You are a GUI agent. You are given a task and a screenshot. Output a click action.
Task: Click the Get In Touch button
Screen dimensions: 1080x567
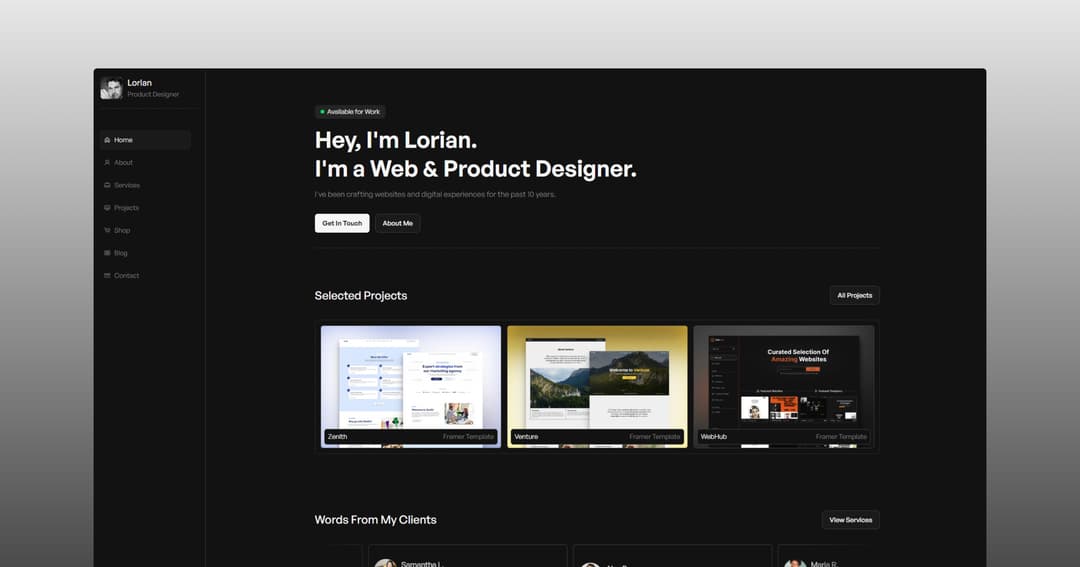[342, 223]
